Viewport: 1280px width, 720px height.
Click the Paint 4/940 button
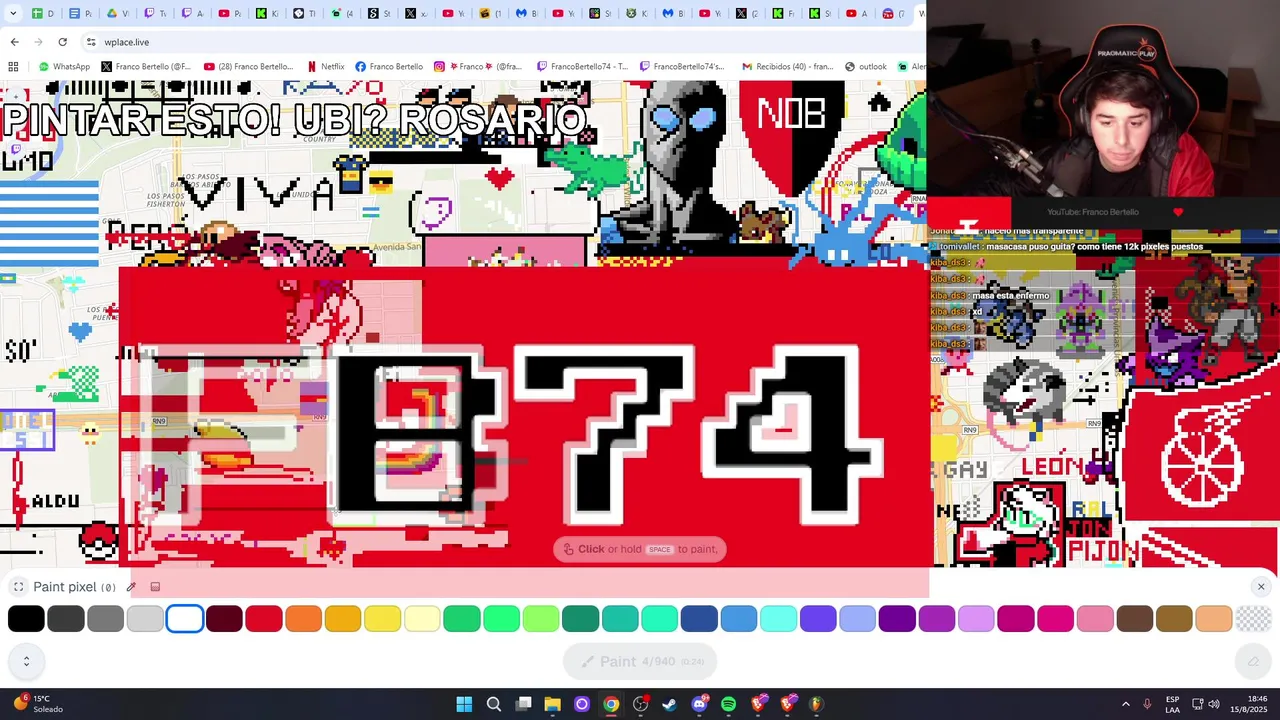640,661
